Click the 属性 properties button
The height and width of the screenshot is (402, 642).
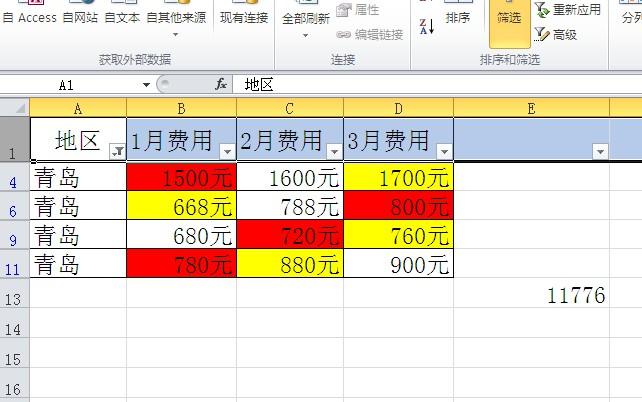click(358, 10)
